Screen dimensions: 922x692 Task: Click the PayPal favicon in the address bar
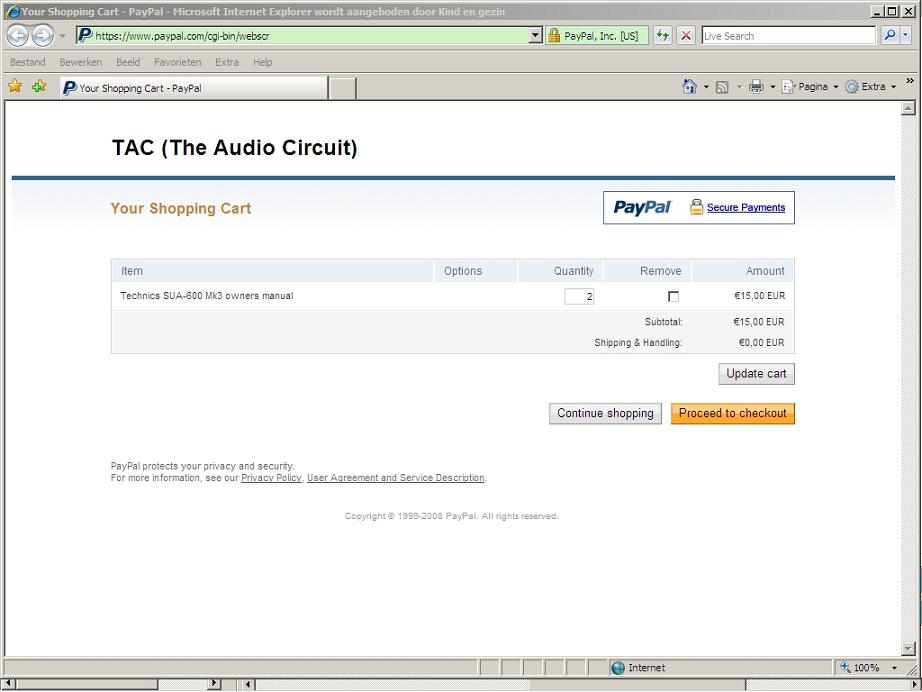click(x=85, y=35)
